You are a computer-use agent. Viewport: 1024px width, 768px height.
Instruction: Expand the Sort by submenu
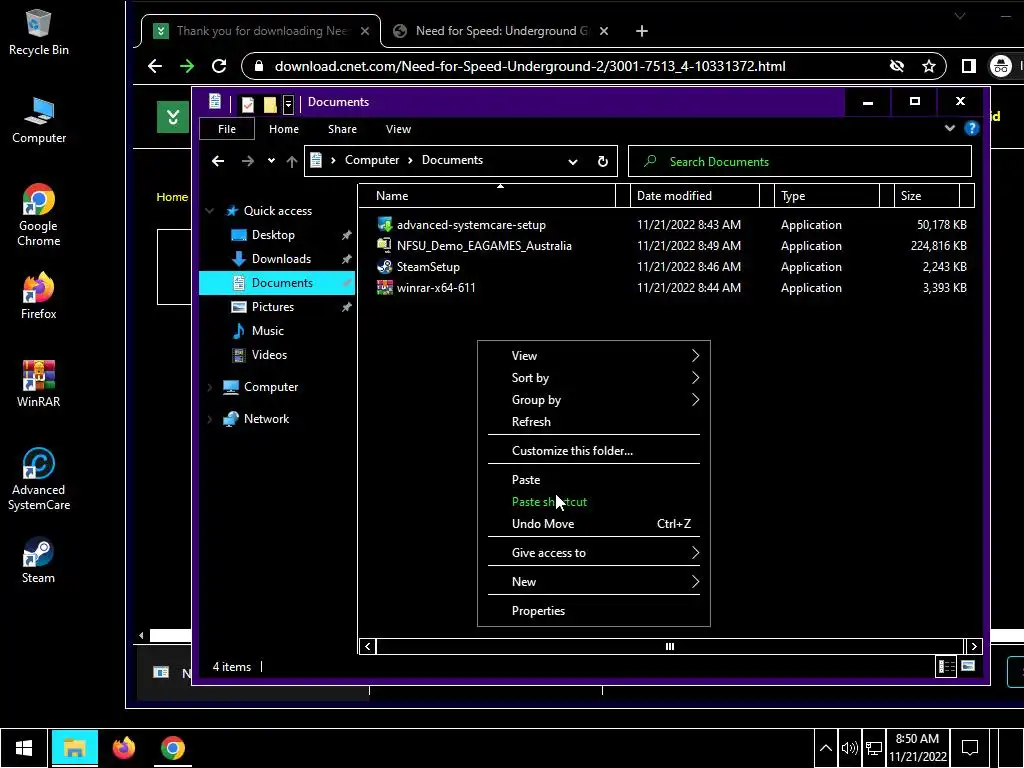(x=594, y=377)
